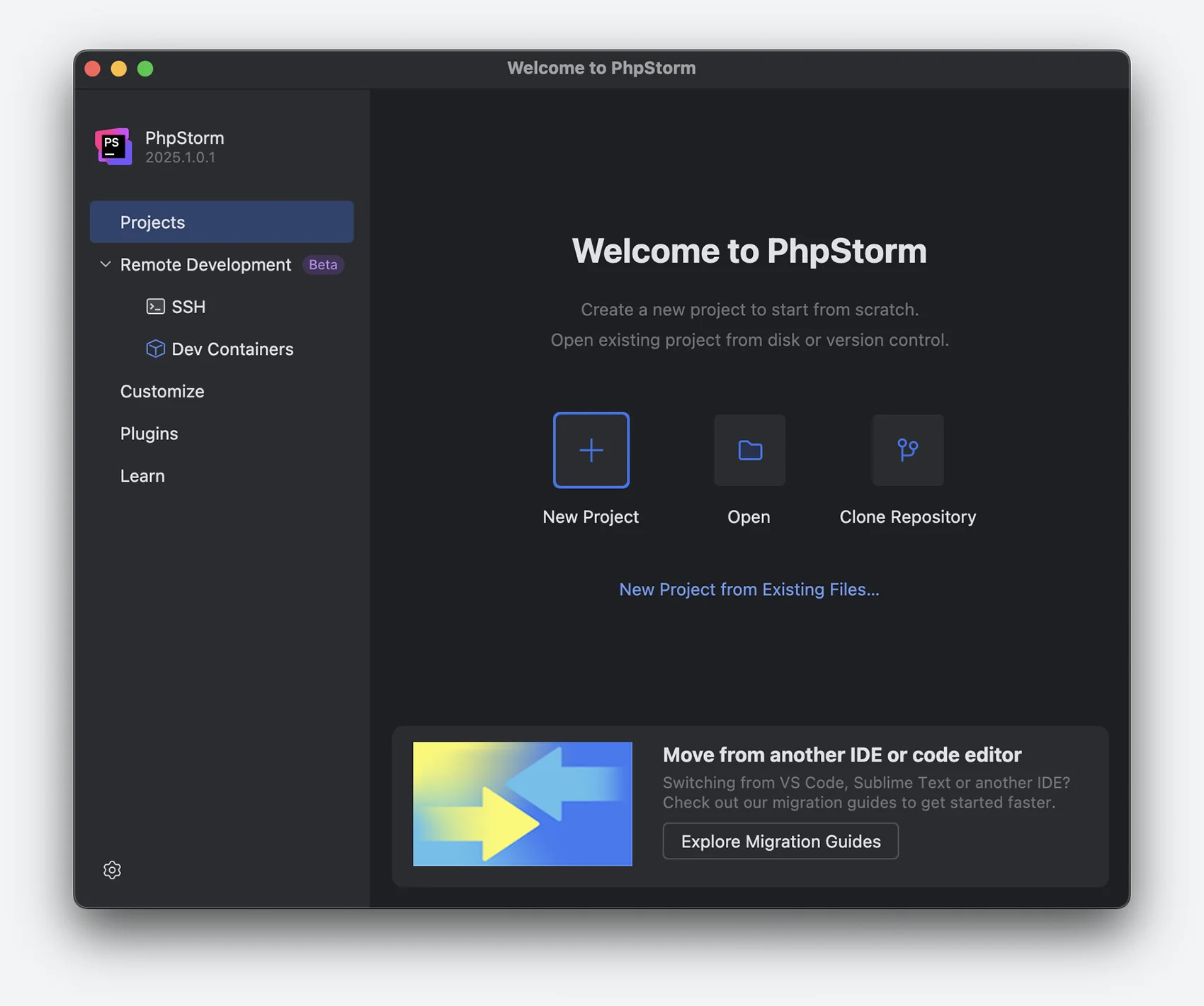Close the window with the red button
This screenshot has width=1204, height=1006.
click(93, 68)
